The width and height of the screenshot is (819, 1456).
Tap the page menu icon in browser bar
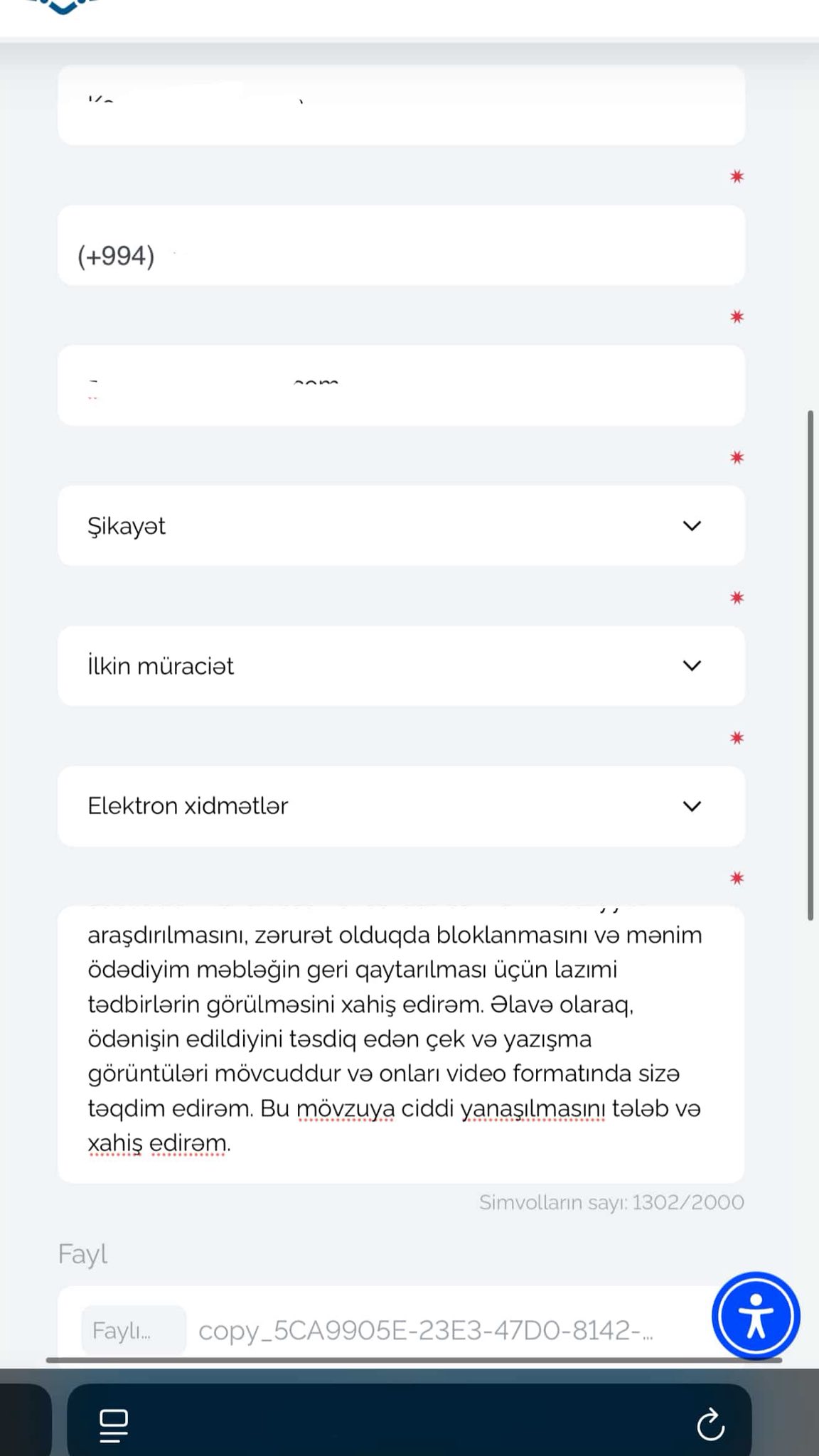click(x=114, y=1425)
